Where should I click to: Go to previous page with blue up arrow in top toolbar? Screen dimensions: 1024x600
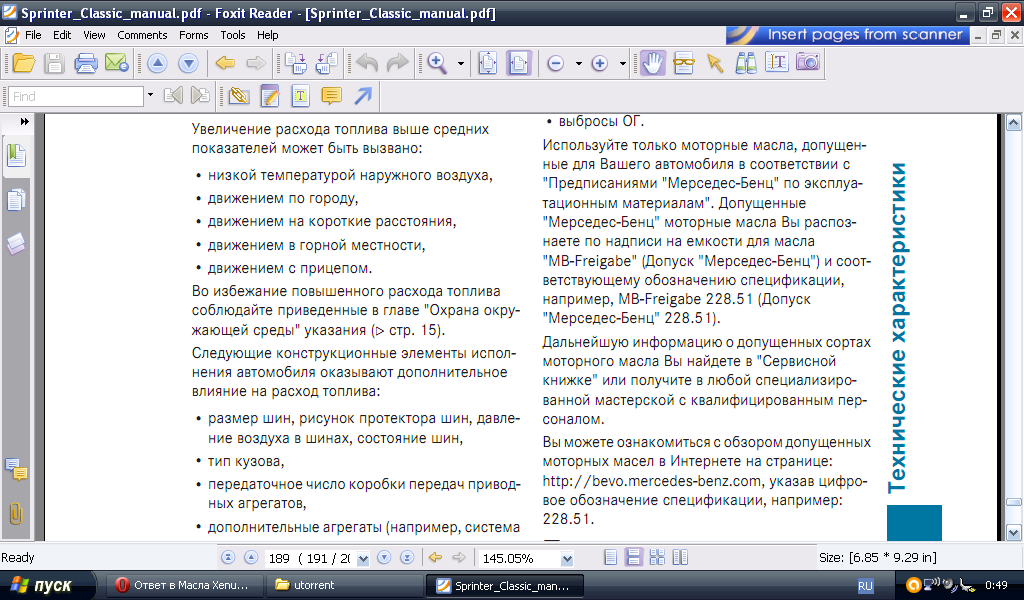(157, 63)
